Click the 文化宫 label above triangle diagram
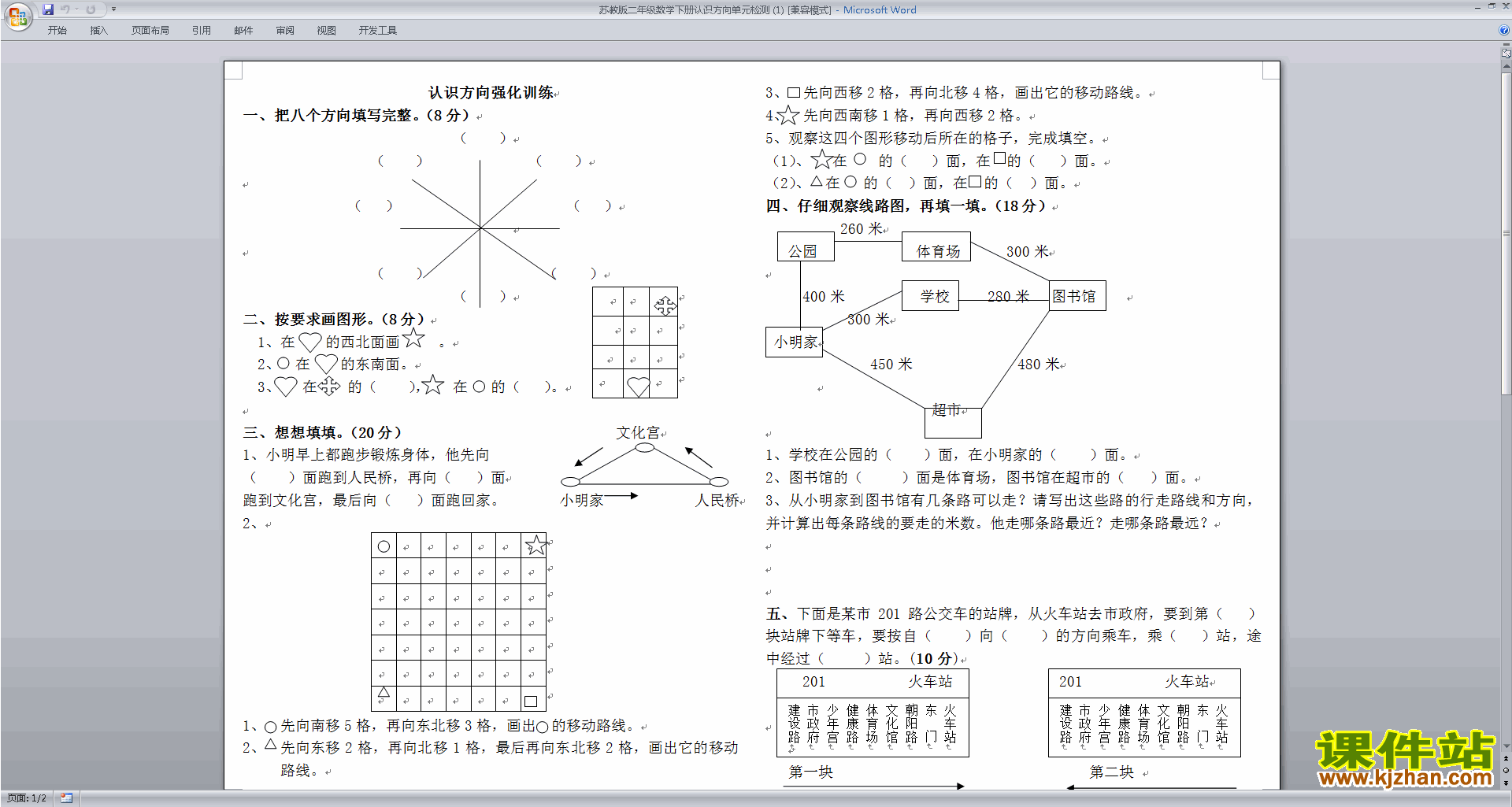Screen dimensions: 1512x807 coord(638,433)
